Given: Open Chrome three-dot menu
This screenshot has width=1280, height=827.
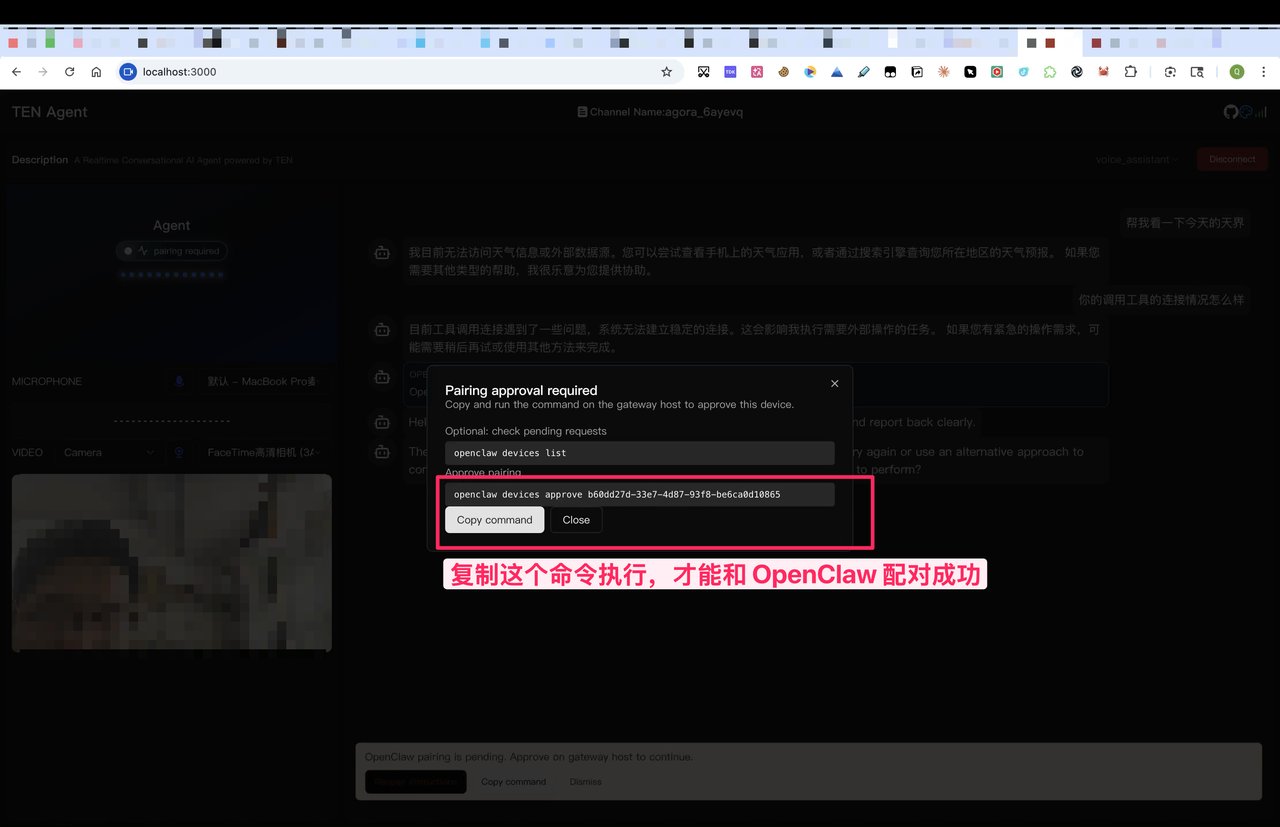Looking at the screenshot, I should [1262, 72].
